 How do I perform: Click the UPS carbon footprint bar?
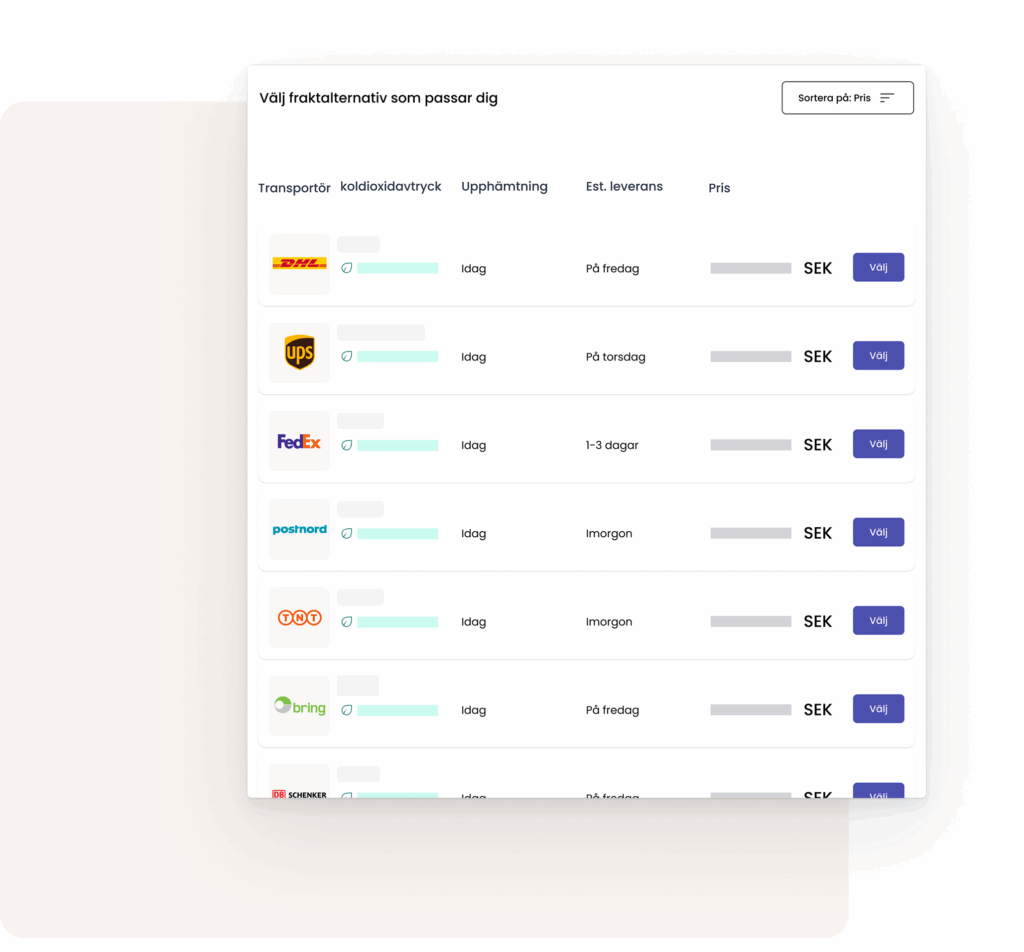[398, 357]
